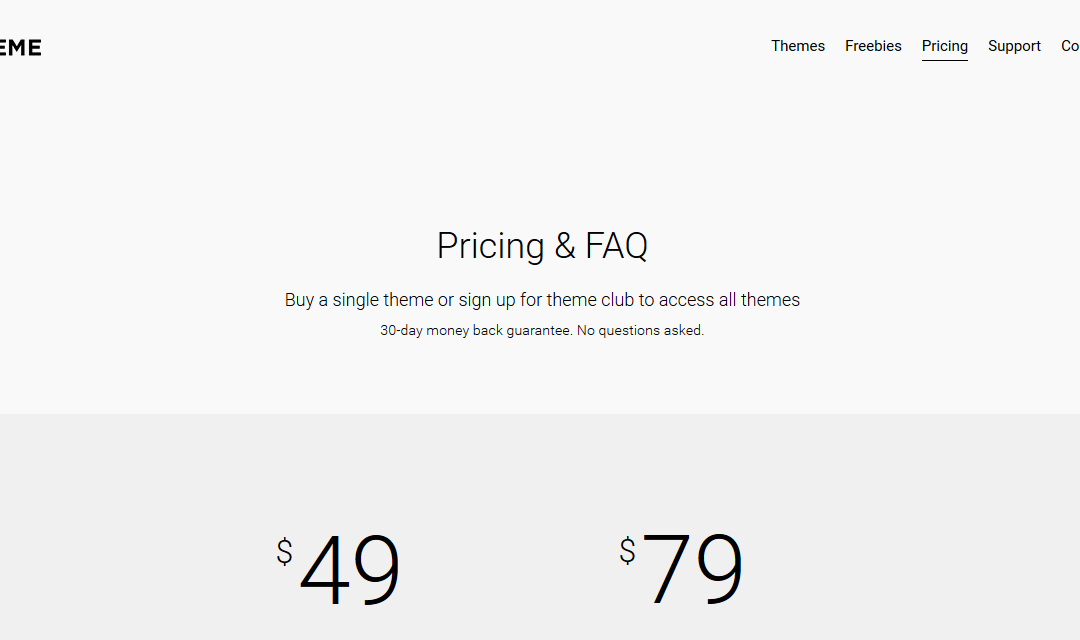Image resolution: width=1080 pixels, height=640 pixels.
Task: Click the dollar sign beside 79
Action: 627,551
